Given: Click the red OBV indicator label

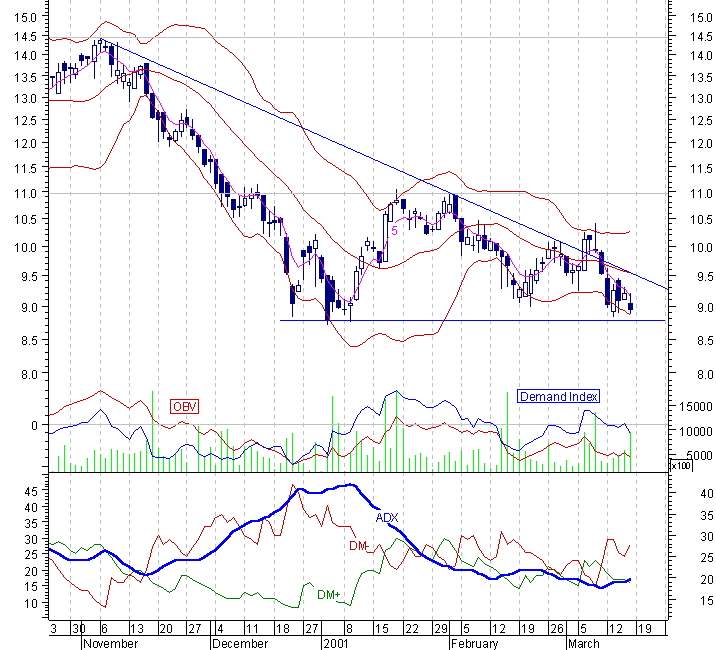Looking at the screenshot, I should click(x=184, y=406).
